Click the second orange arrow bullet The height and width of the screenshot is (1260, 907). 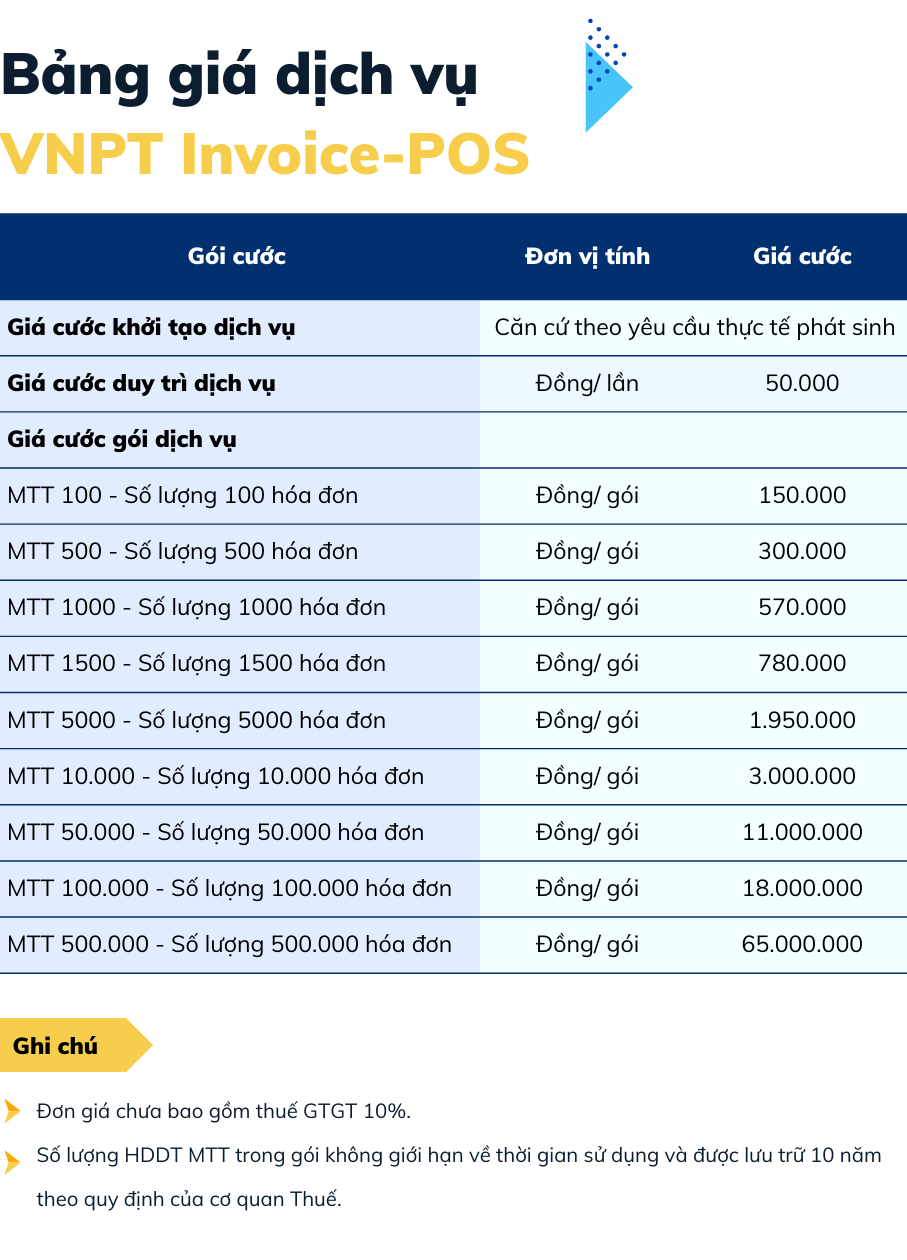12,1161
